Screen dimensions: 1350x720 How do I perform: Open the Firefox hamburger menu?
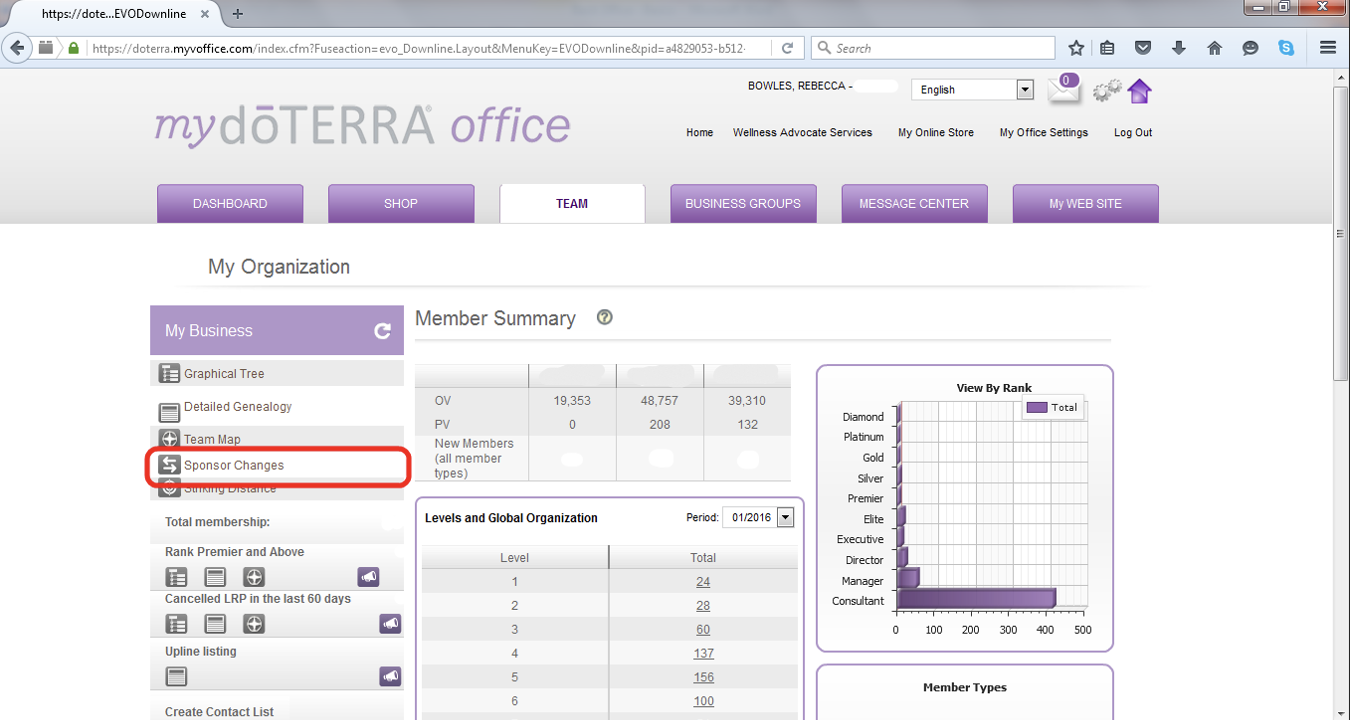(x=1328, y=48)
